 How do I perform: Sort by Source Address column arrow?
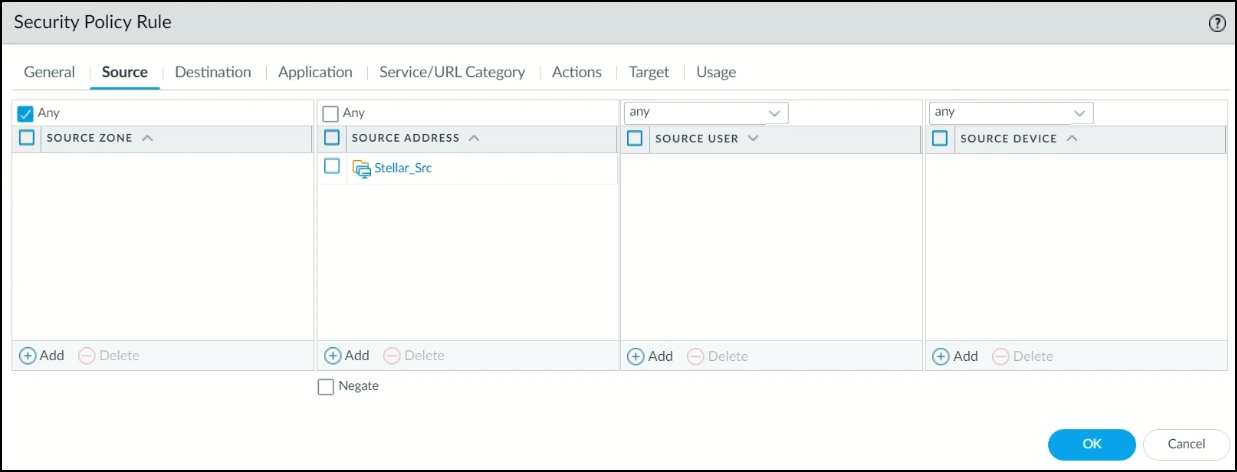(474, 138)
